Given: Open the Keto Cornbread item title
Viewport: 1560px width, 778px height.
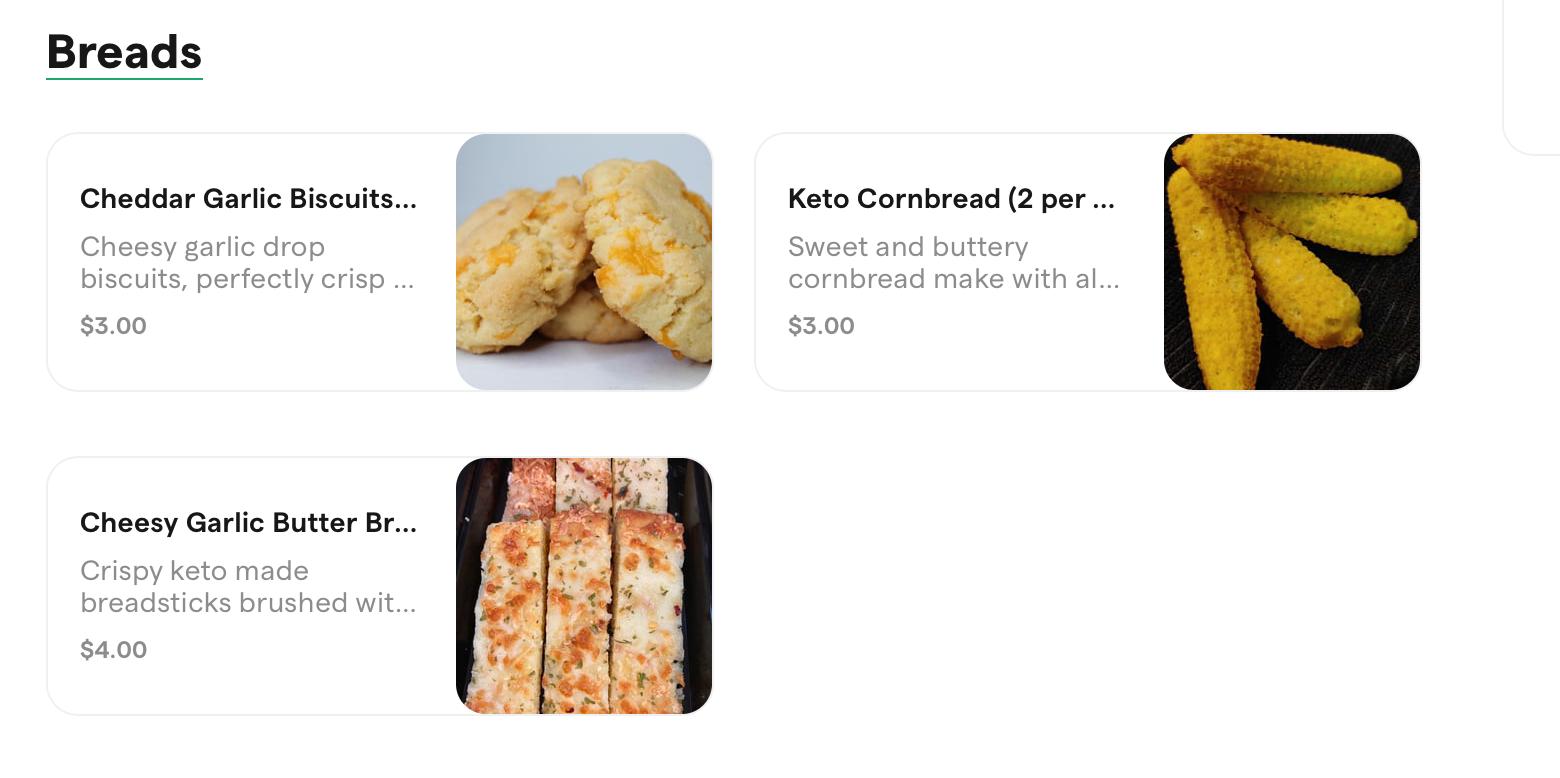Looking at the screenshot, I should [x=950, y=199].
